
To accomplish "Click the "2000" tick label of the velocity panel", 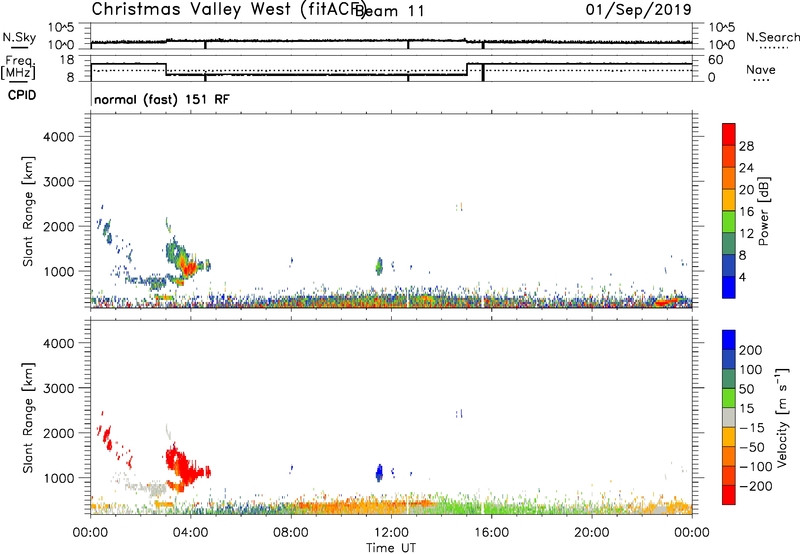I will (58, 433).
